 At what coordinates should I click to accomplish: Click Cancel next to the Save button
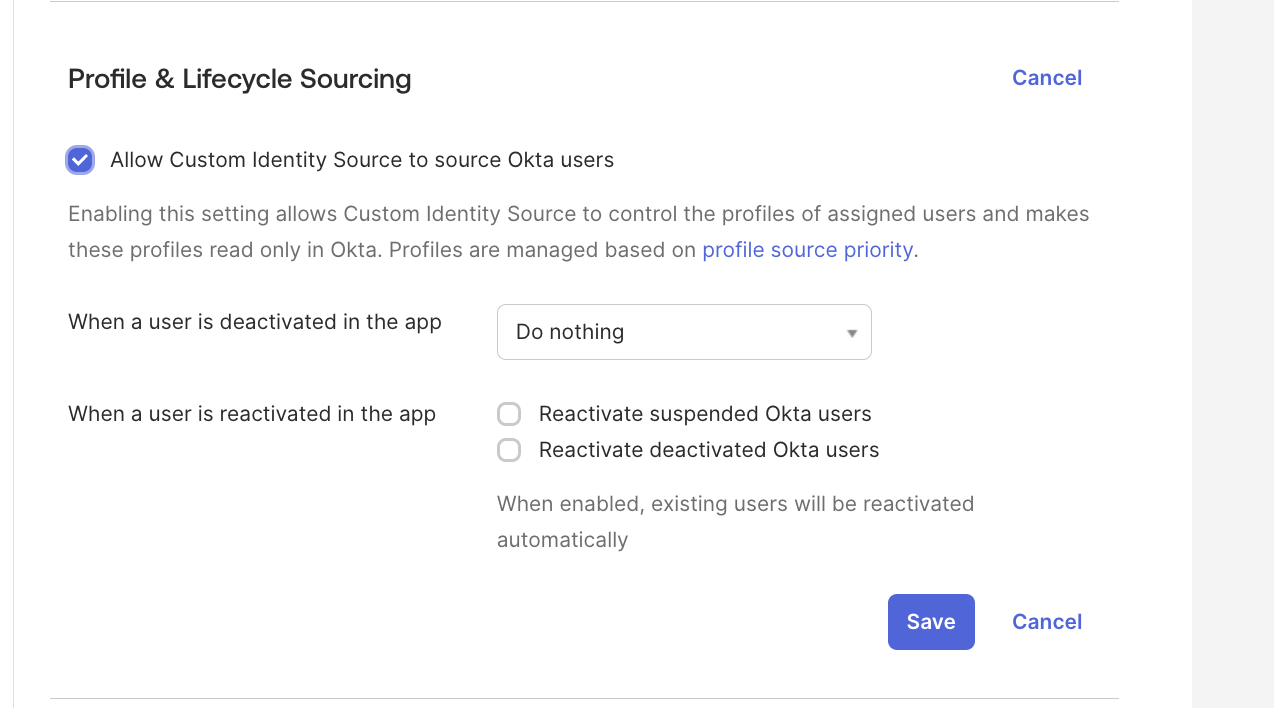pyautogui.click(x=1047, y=622)
